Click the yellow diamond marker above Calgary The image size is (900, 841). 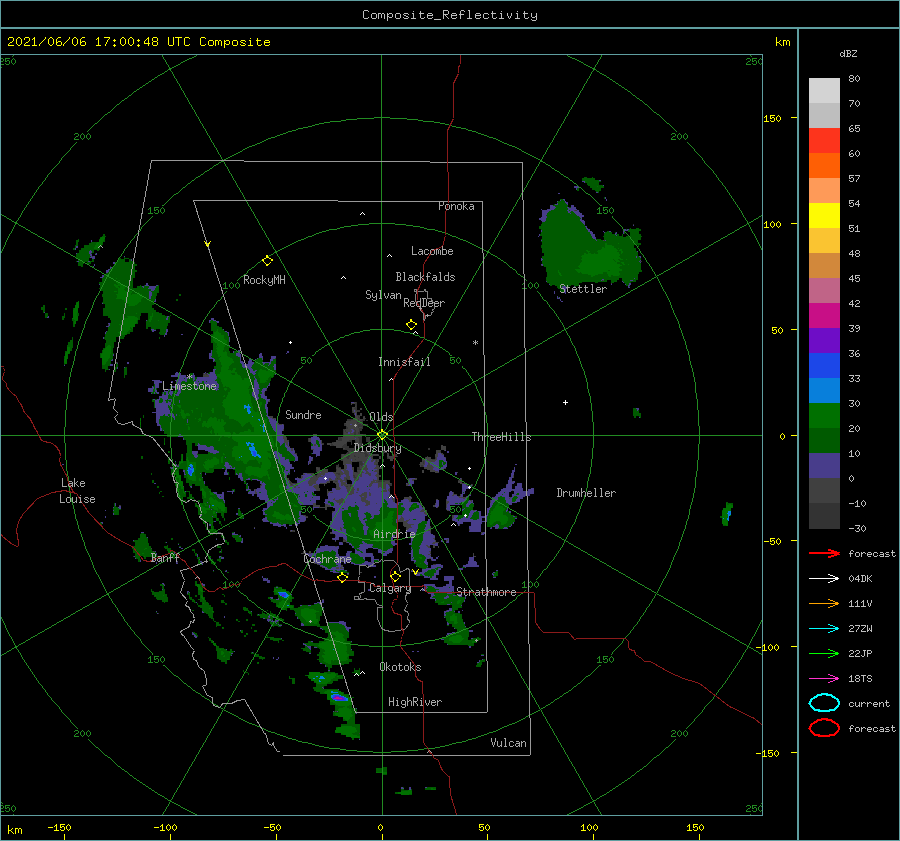coord(395,576)
